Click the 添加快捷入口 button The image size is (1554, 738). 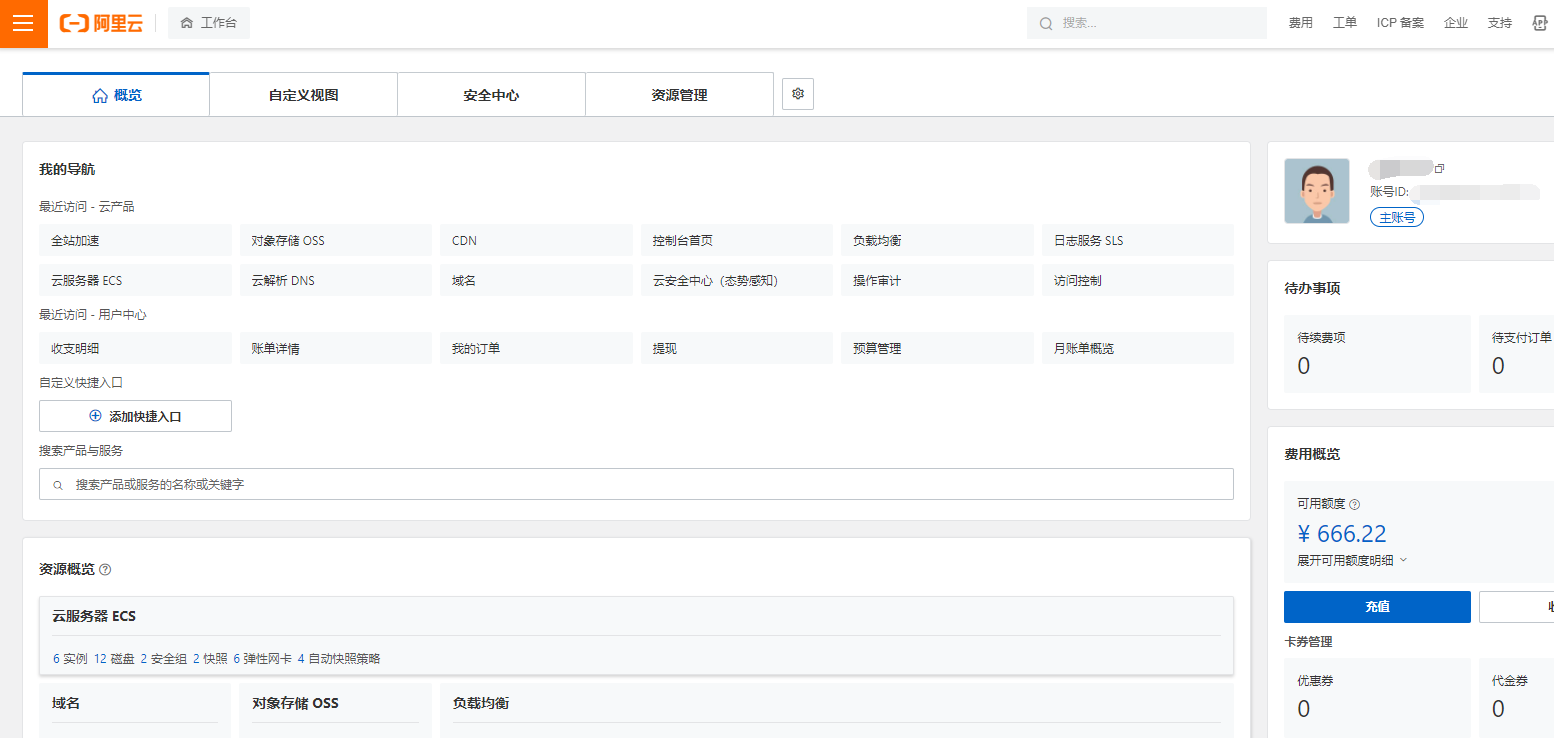coord(135,416)
